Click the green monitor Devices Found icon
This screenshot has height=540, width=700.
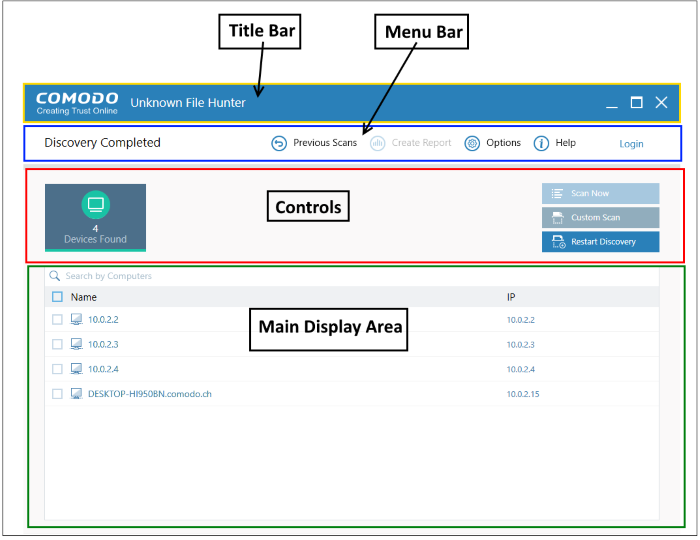(96, 204)
